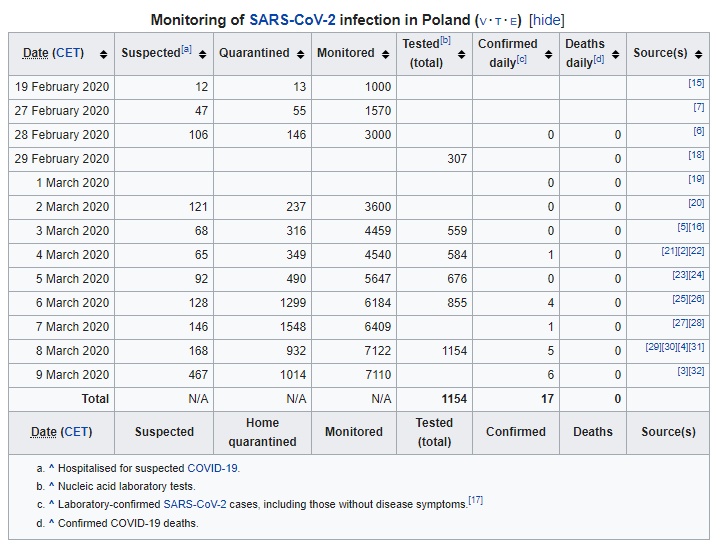Select the 'Home quarantined' footer header
717x545 pixels.
262,432
